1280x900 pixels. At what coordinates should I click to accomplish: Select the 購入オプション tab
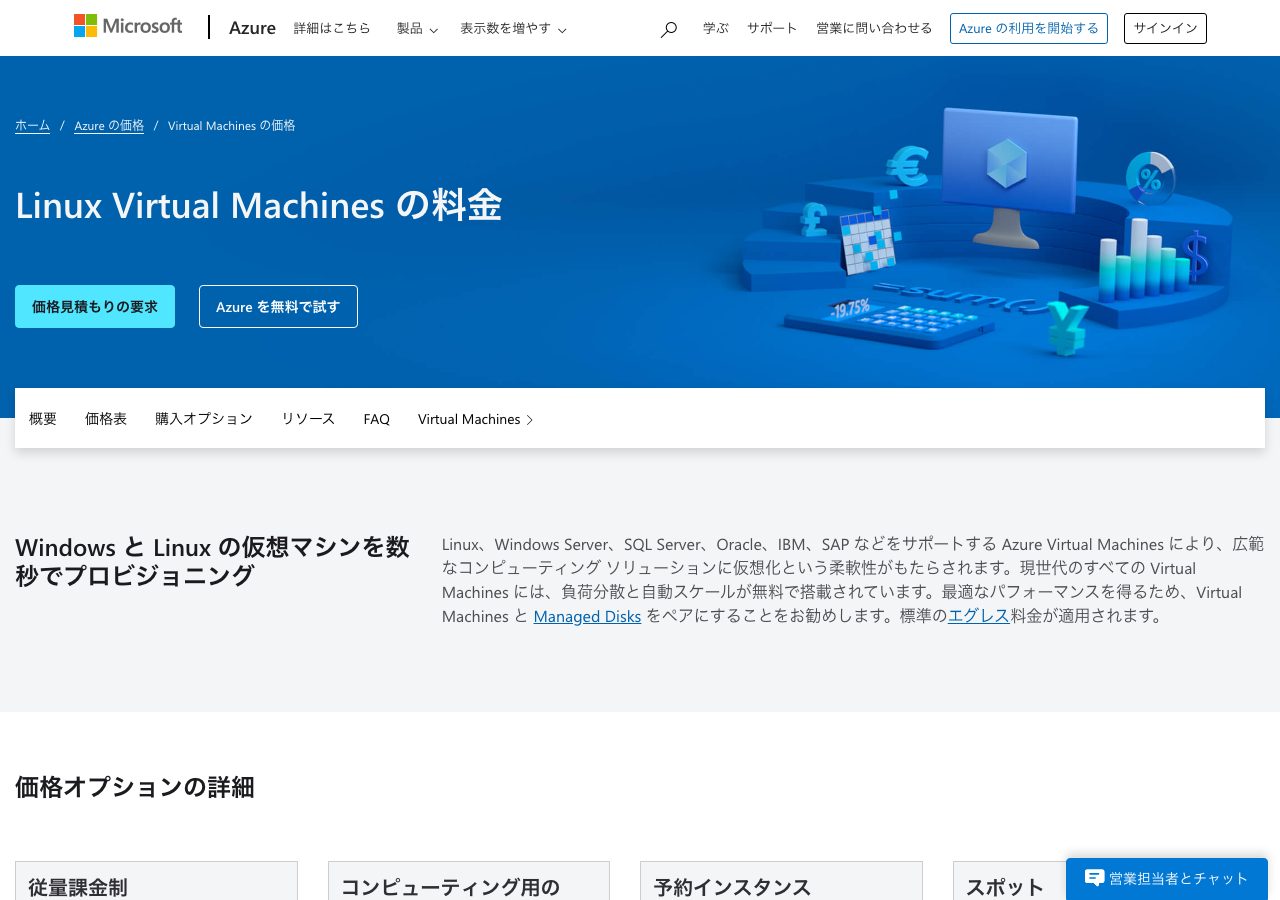coord(204,419)
